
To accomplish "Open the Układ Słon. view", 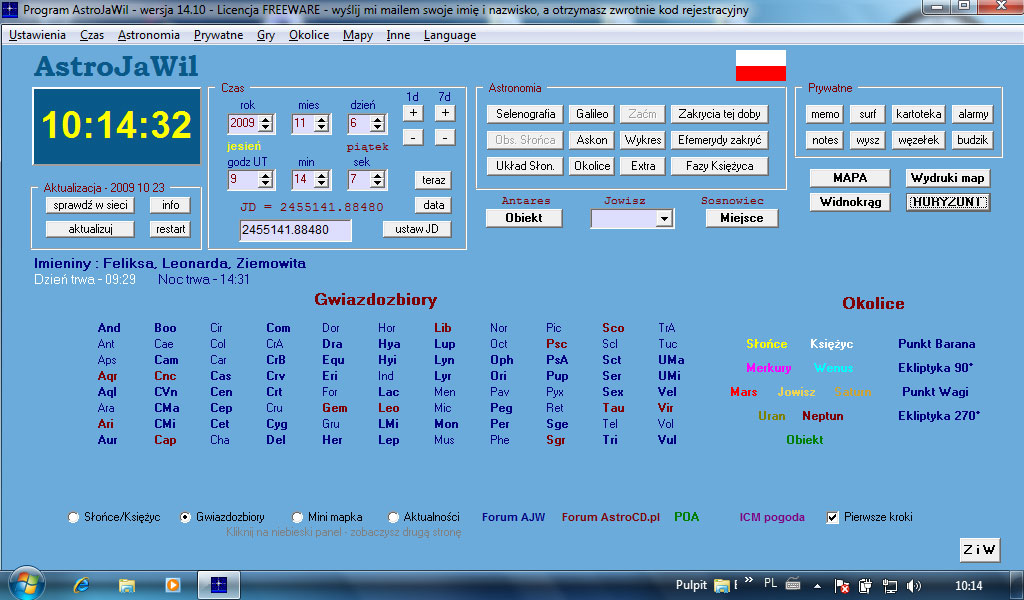I will (525, 166).
